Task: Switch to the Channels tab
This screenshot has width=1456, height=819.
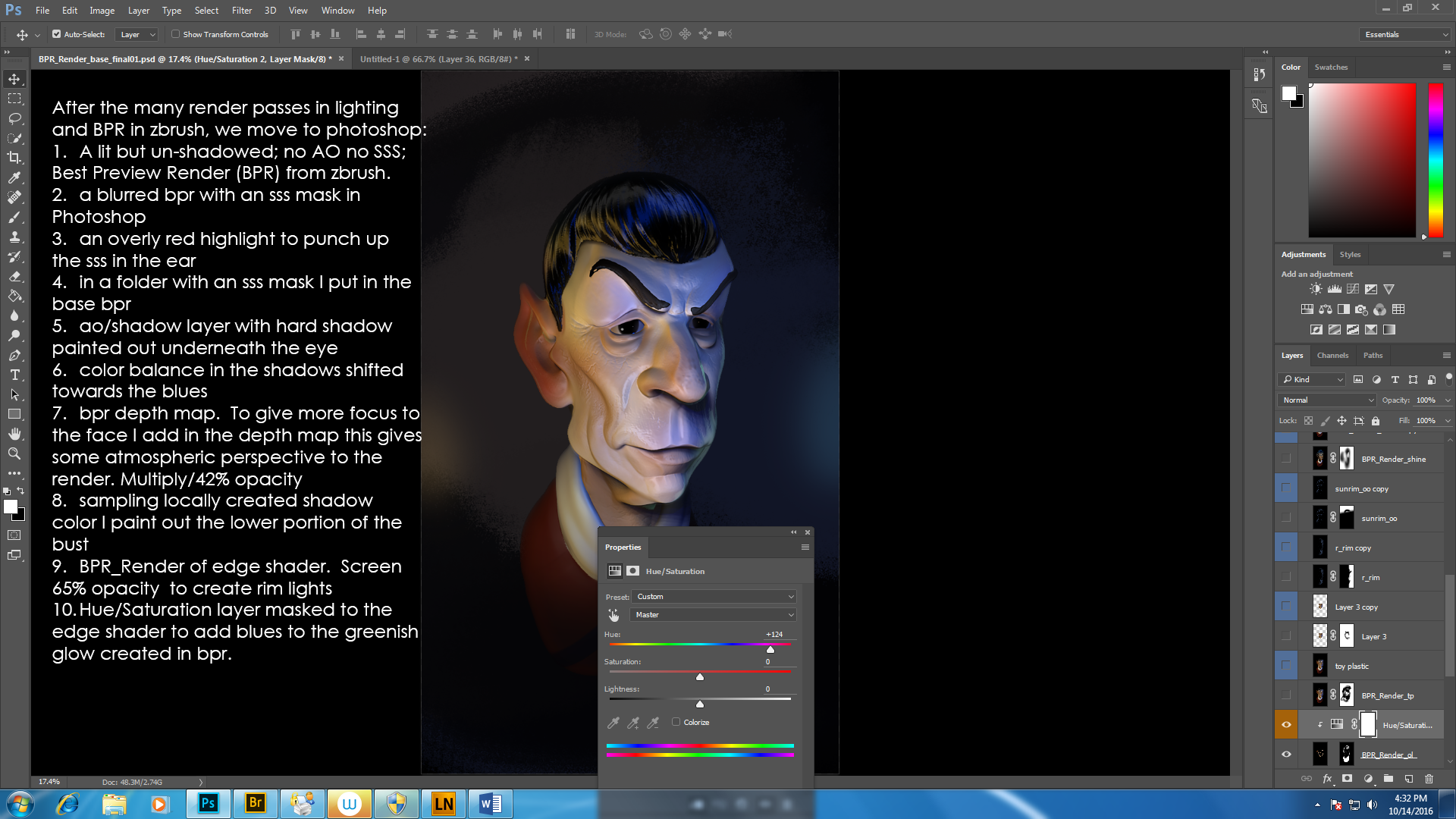Action: coord(1332,356)
